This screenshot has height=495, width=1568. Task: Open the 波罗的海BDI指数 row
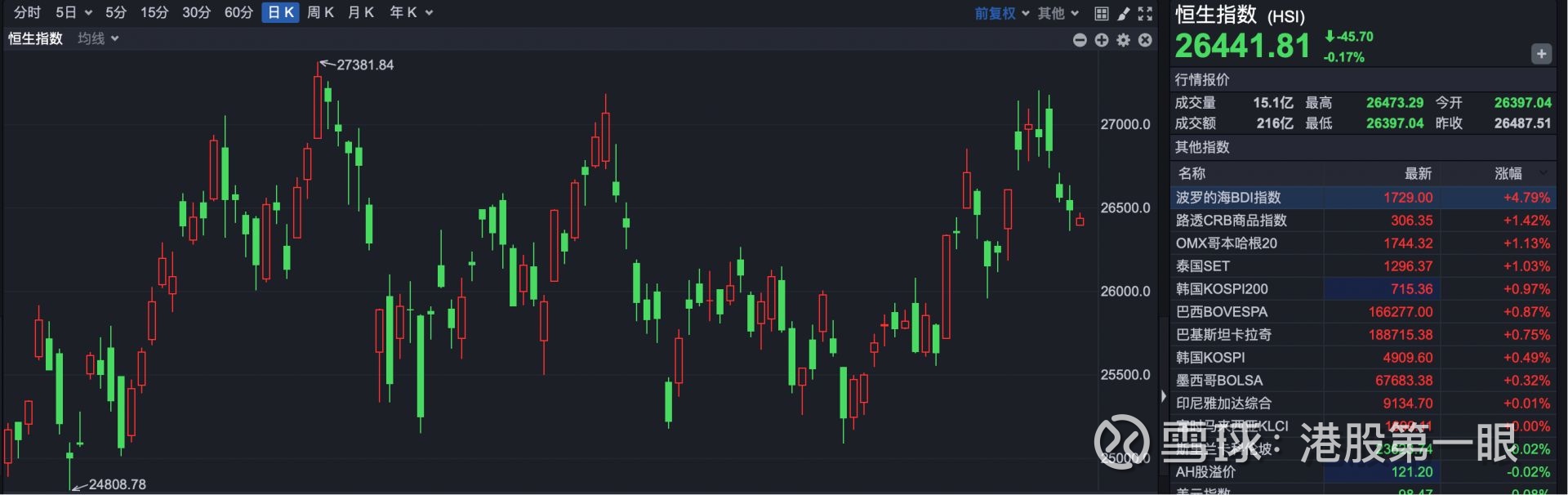(1228, 198)
